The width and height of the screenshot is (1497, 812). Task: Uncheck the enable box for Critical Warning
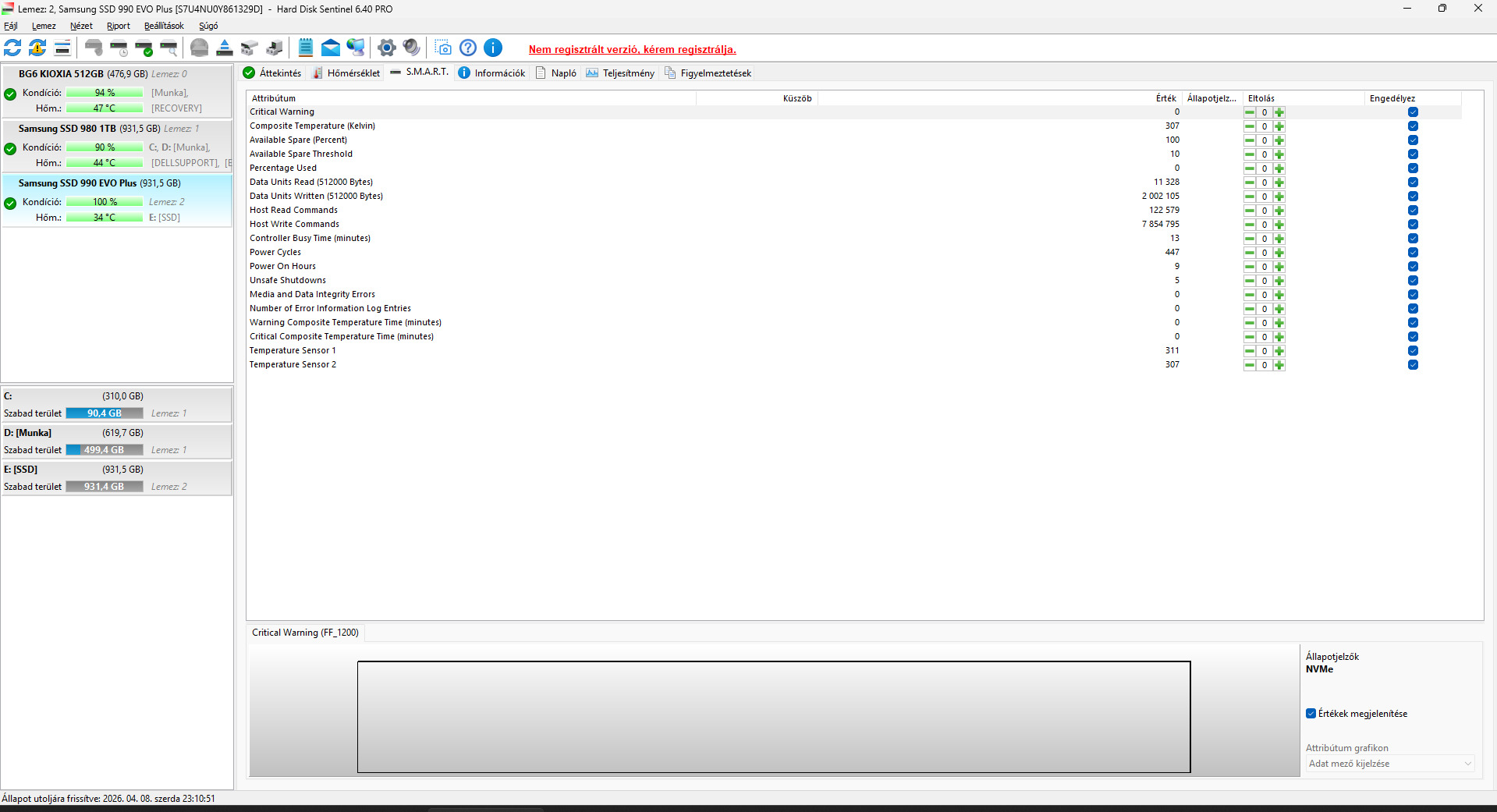[x=1413, y=112]
